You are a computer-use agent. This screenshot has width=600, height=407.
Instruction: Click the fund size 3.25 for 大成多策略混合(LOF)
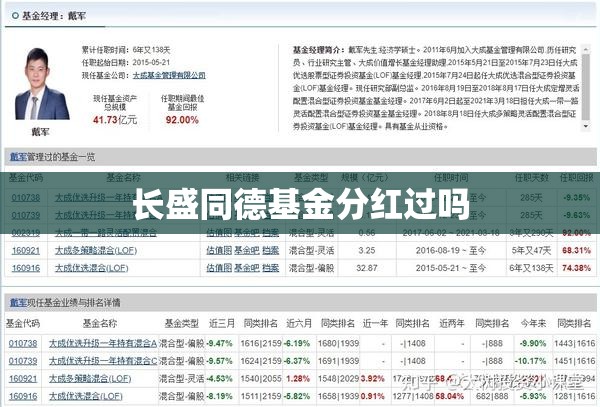(x=367, y=251)
